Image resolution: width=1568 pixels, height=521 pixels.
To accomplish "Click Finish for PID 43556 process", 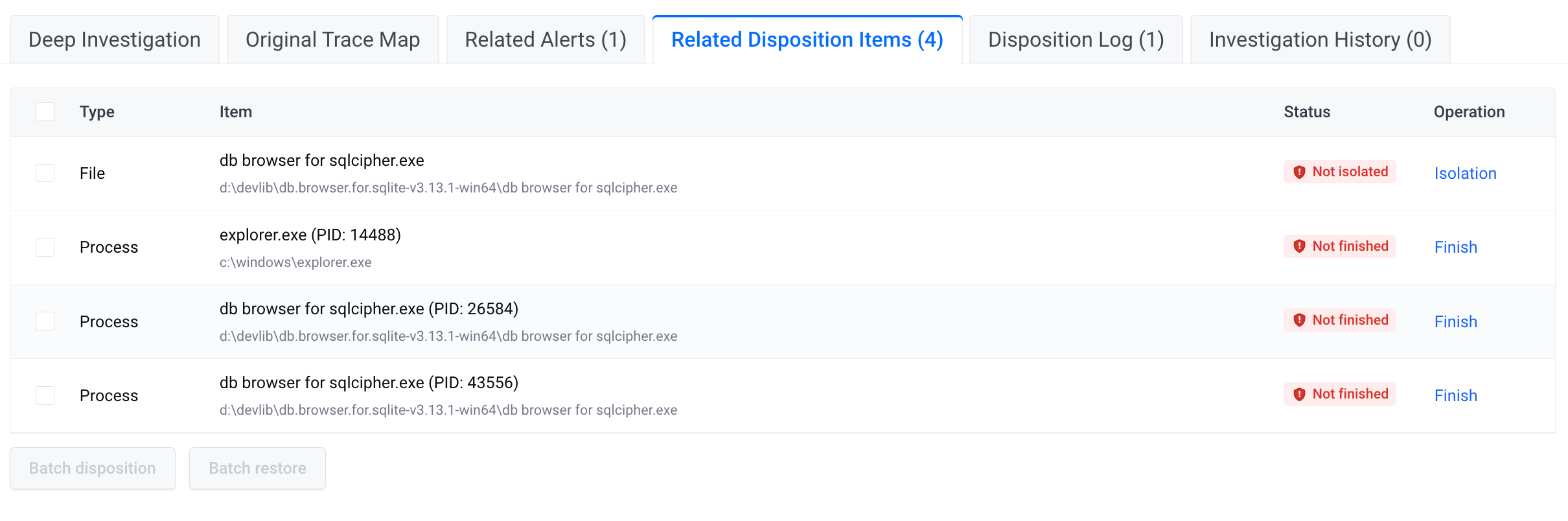I will 1455,395.
